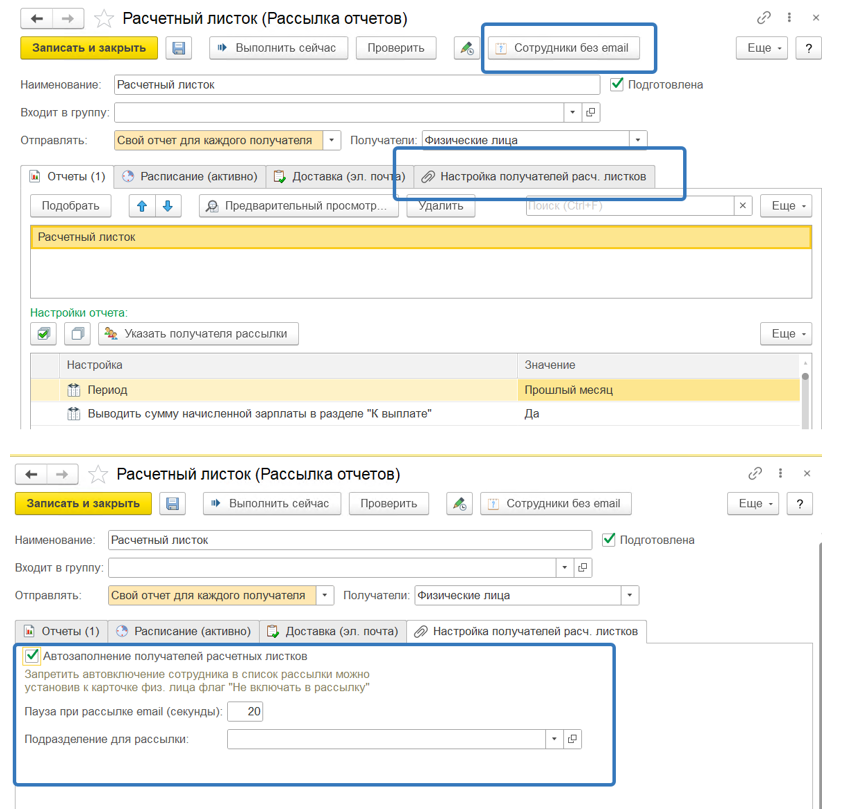Click 'Сотрудники без email' in the top form
863x809 pixels.
point(564,48)
